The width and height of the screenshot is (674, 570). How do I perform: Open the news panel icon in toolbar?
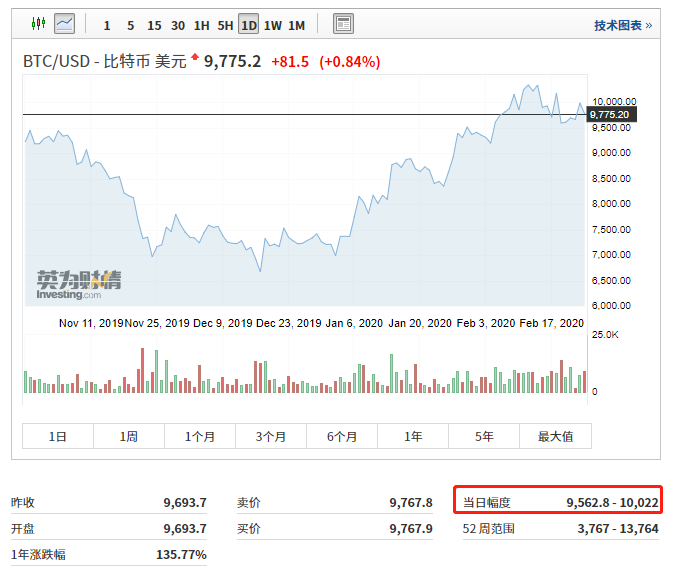coord(343,24)
